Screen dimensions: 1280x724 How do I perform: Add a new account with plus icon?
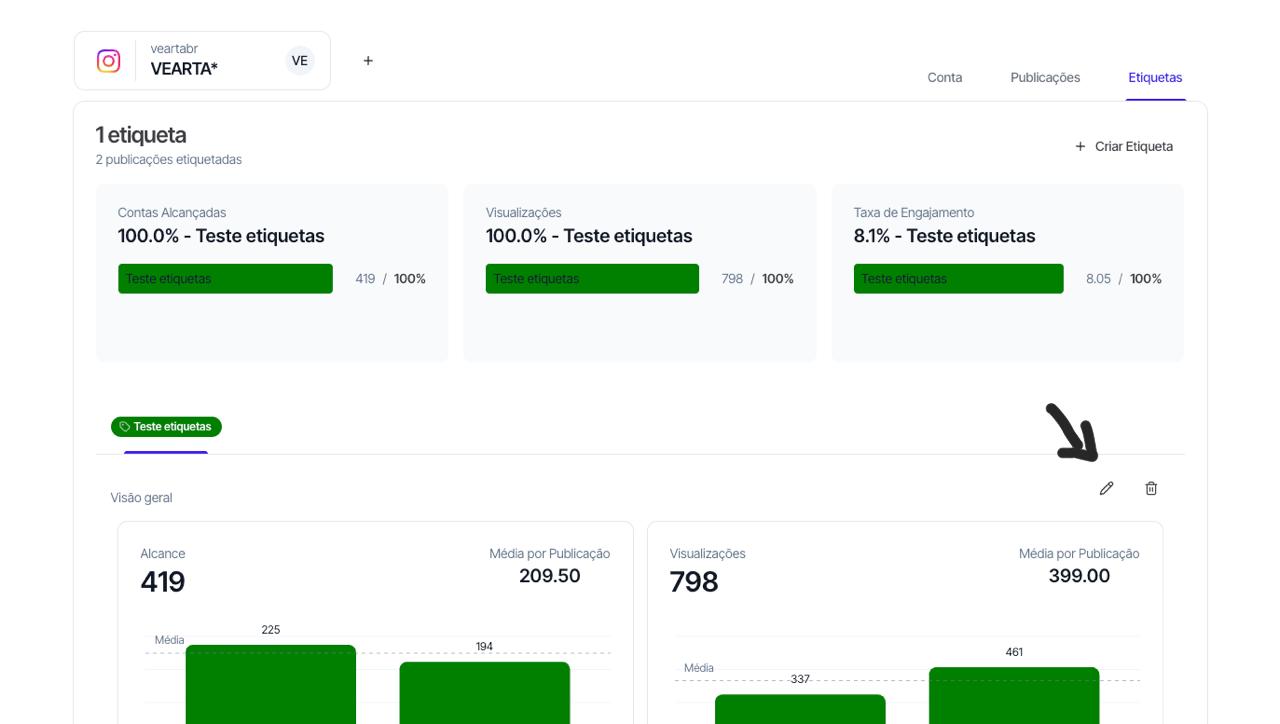368,61
